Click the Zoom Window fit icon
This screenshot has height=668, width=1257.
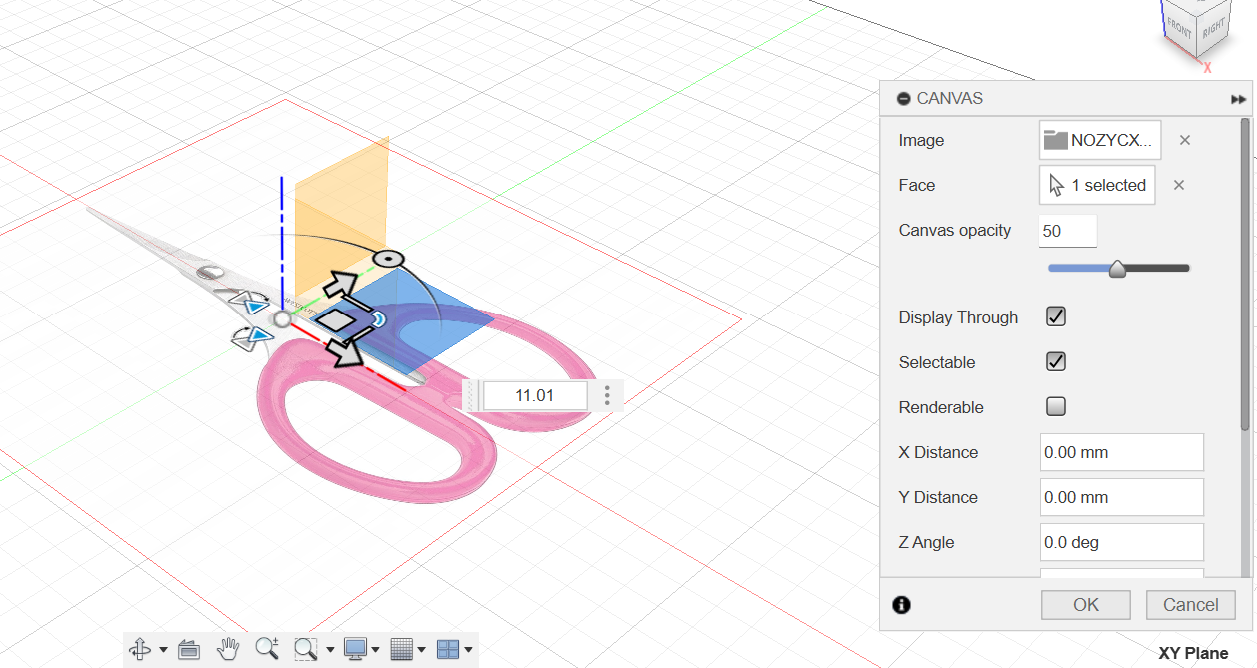[x=305, y=650]
